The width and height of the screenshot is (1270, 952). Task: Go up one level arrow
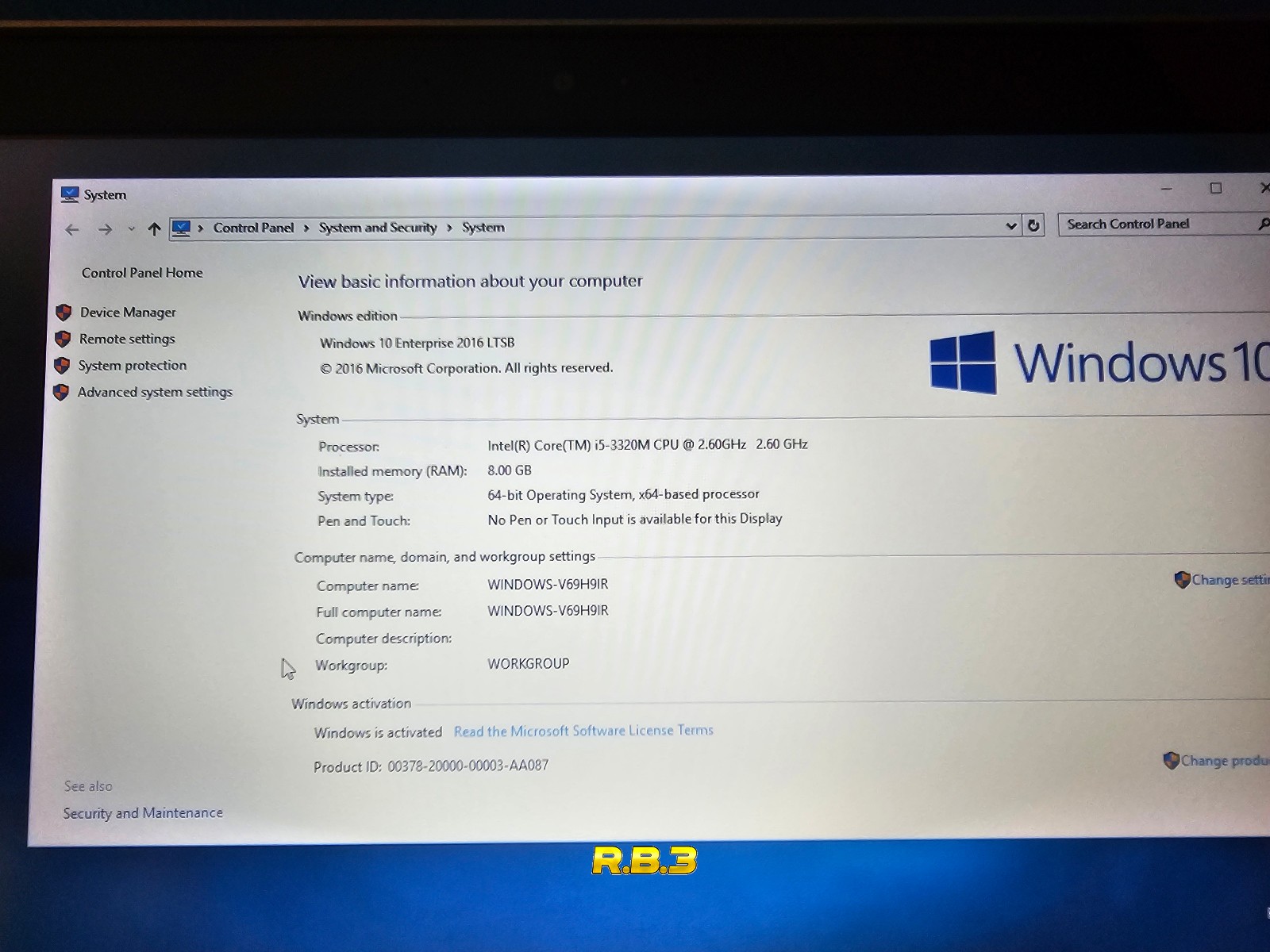tap(154, 229)
